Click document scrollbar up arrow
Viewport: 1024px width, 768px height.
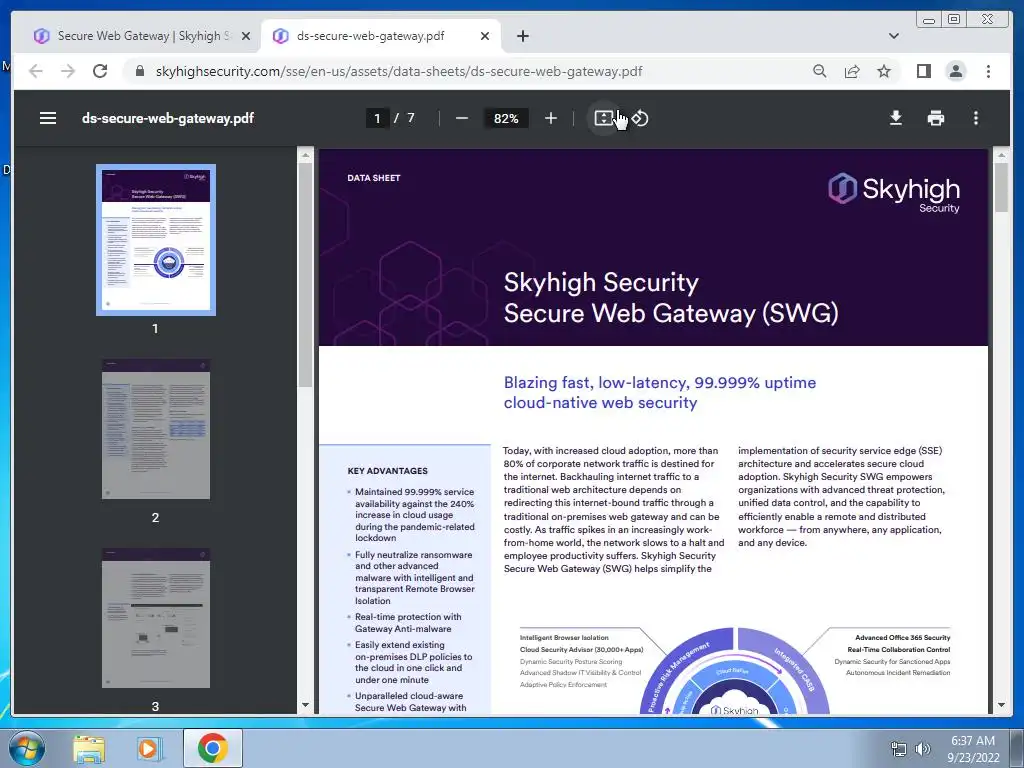tap(1001, 155)
